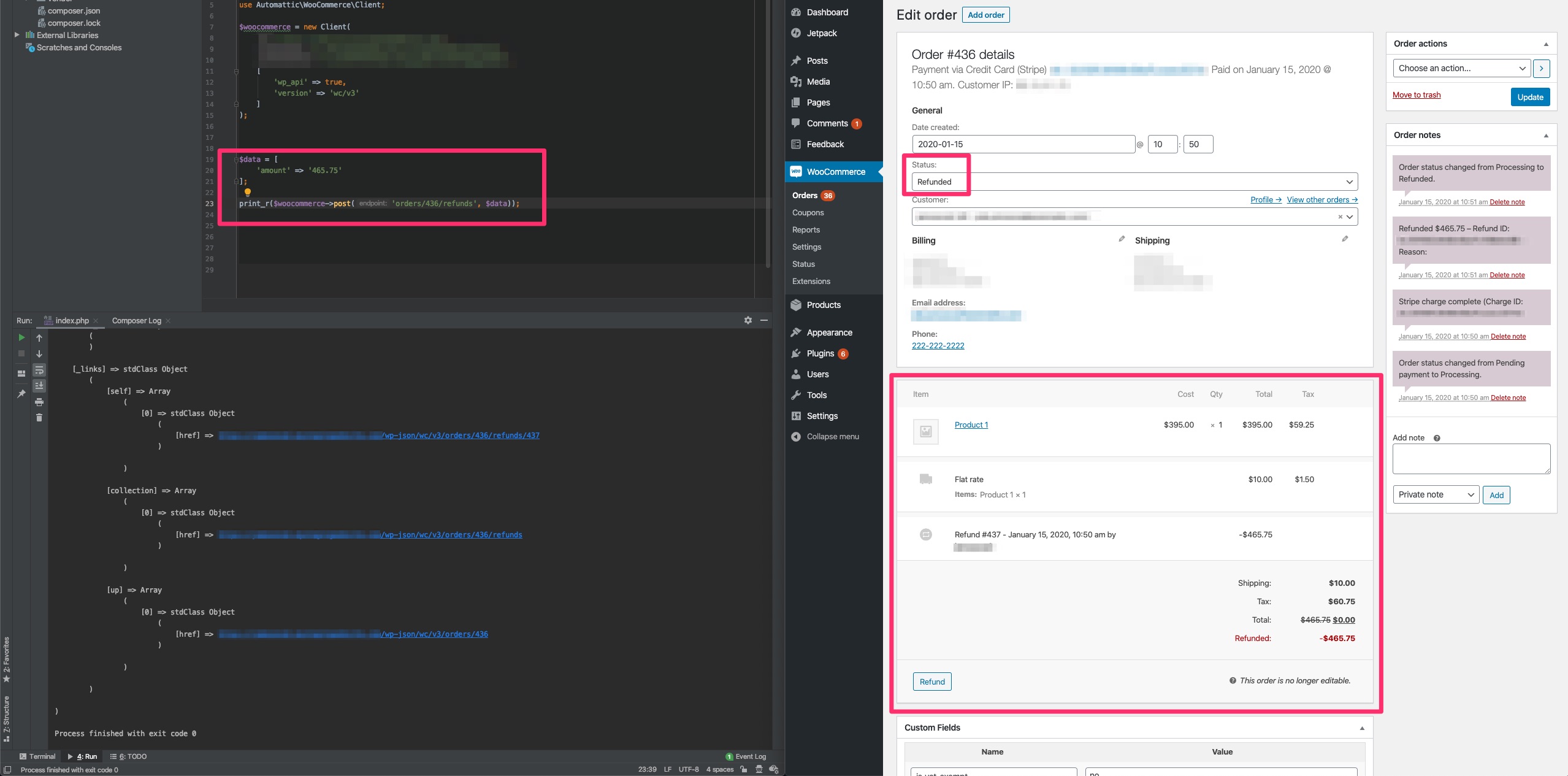Toggle soft-wrap in the run console
Screen dimensions: 1568x776
pyautogui.click(x=39, y=371)
